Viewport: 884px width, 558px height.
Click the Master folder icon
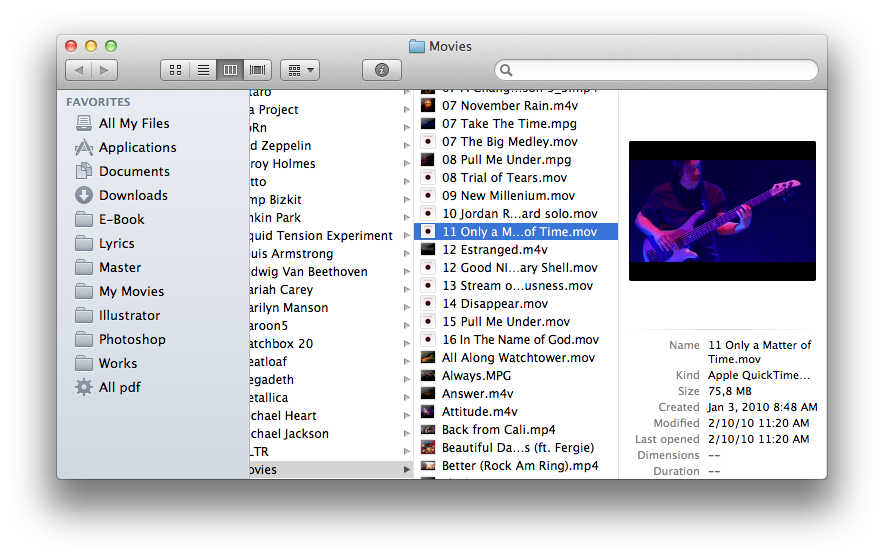coord(84,267)
